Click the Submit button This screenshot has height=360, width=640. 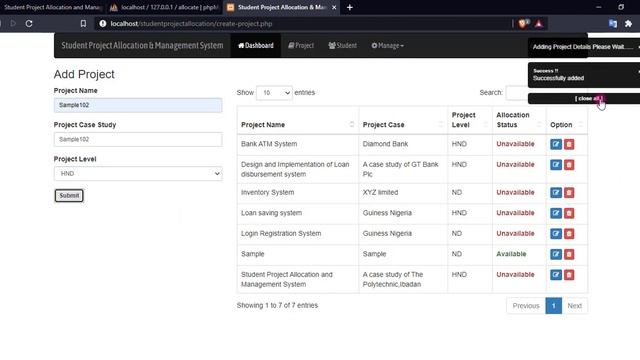click(x=69, y=196)
